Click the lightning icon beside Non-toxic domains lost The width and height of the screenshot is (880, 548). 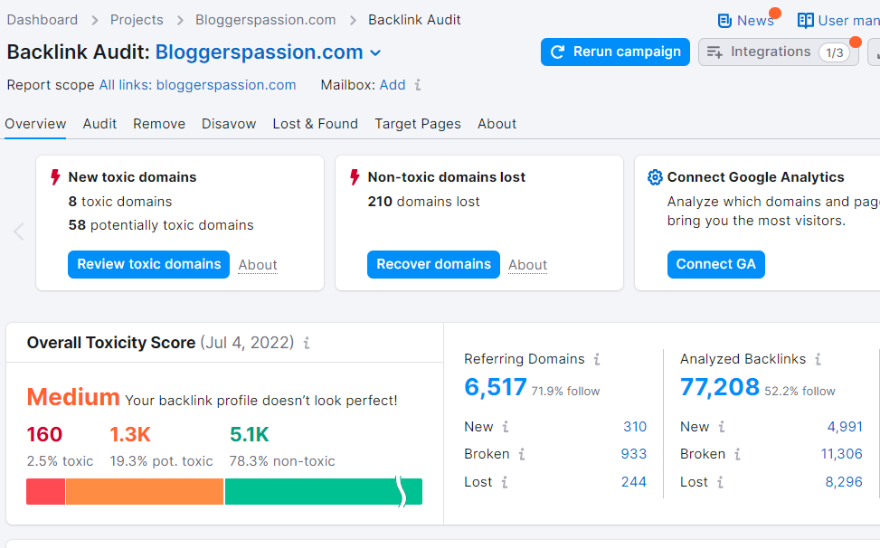(354, 177)
